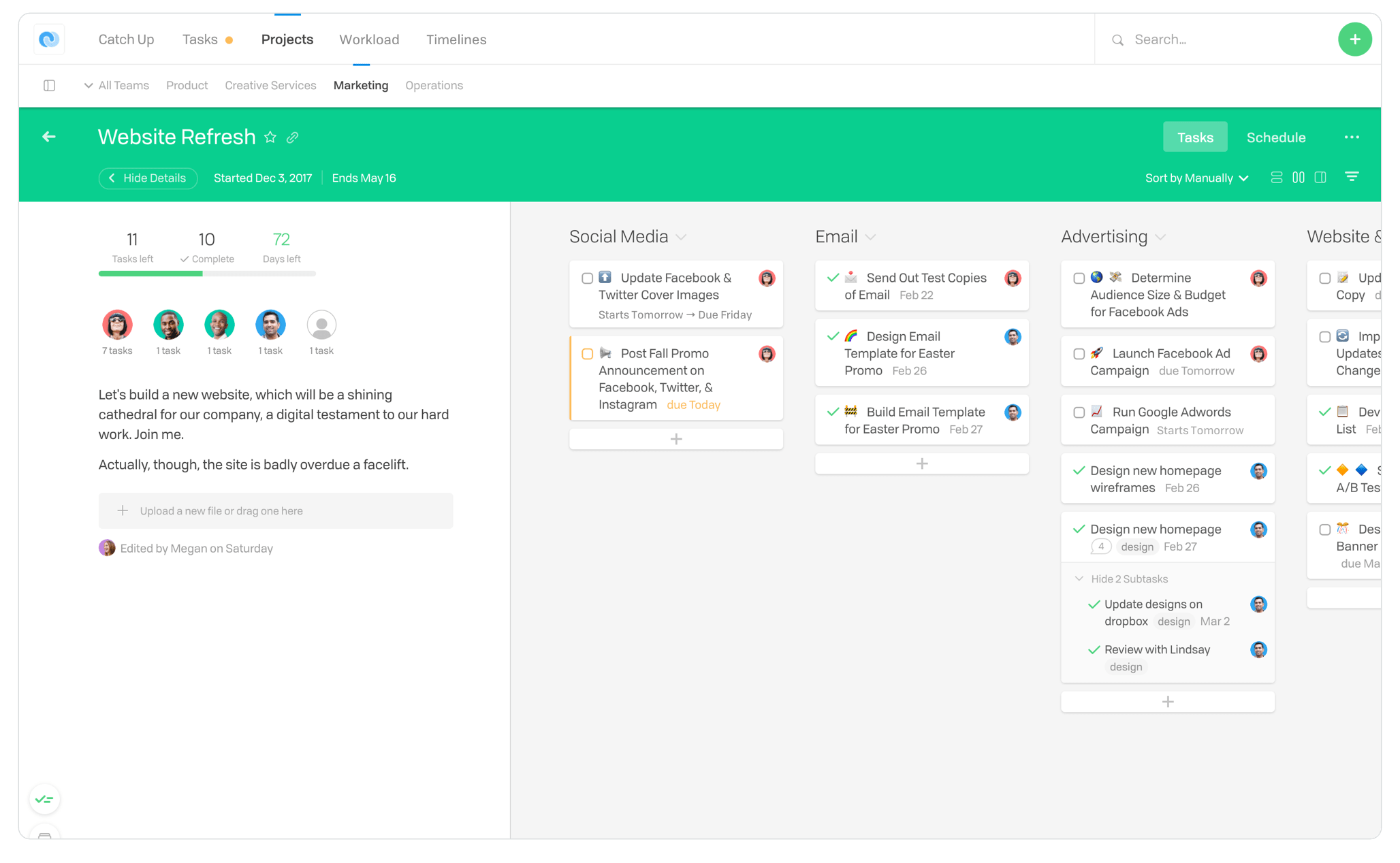Image resolution: width=1400 pixels, height=863 pixels.
Task: Click the filter/sort icon on right
Action: (x=1352, y=178)
